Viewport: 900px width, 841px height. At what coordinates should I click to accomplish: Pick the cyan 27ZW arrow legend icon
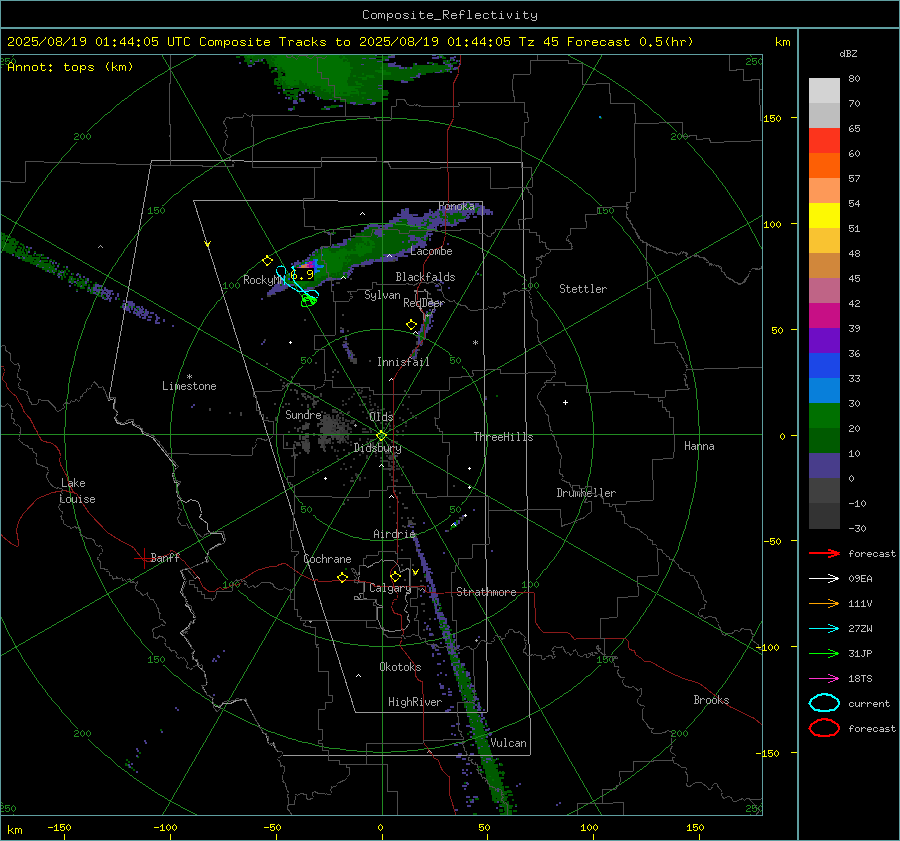[x=824, y=629]
